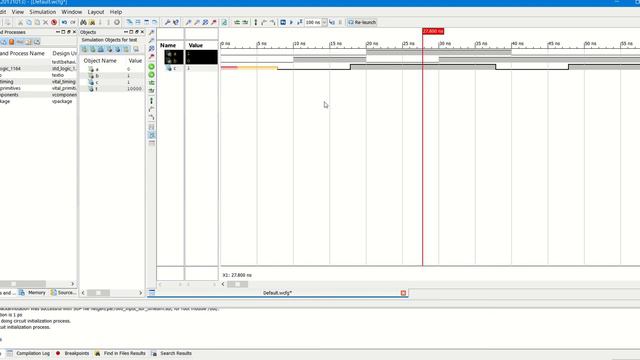Open the View menu
Viewport: 640px width, 360px height.
[x=18, y=12]
